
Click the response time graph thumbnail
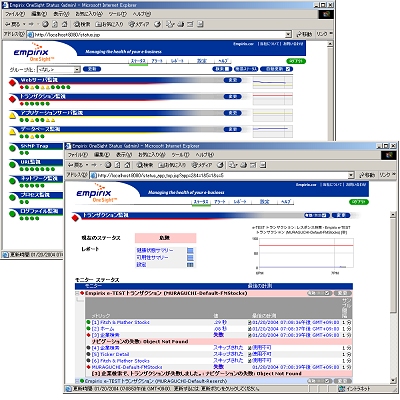(x=303, y=253)
